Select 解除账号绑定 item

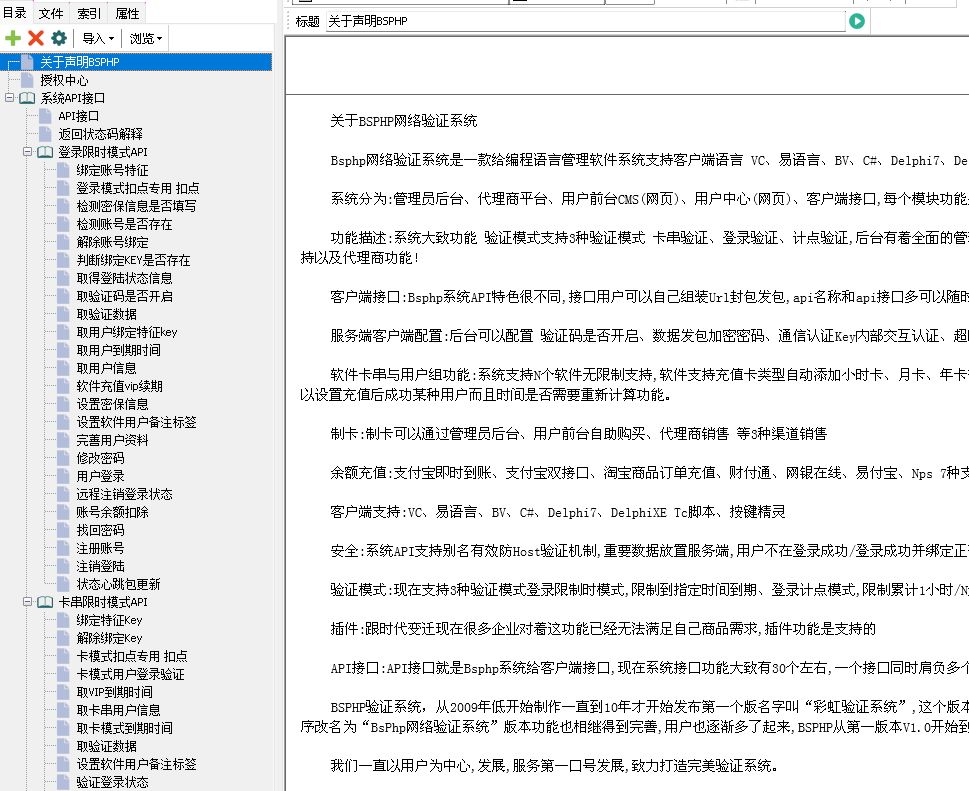pyautogui.click(x=112, y=242)
